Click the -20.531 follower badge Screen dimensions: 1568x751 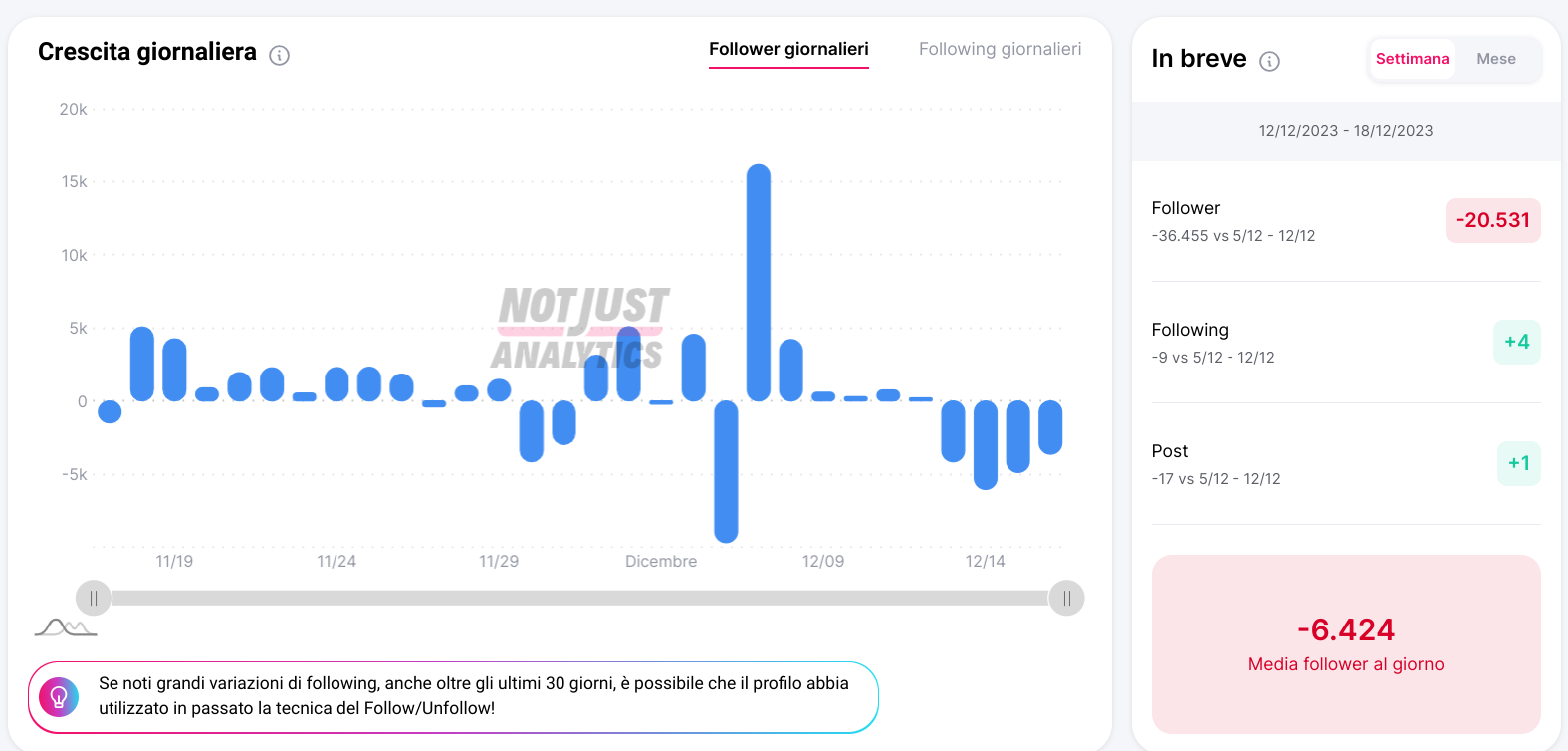[1492, 220]
